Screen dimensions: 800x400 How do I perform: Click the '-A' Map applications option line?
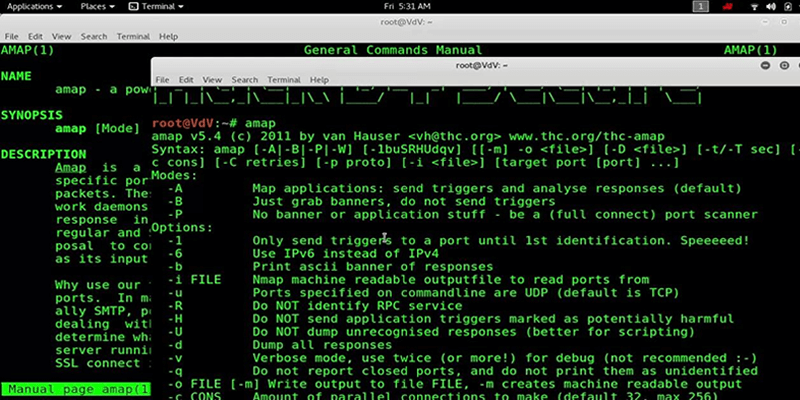point(455,188)
